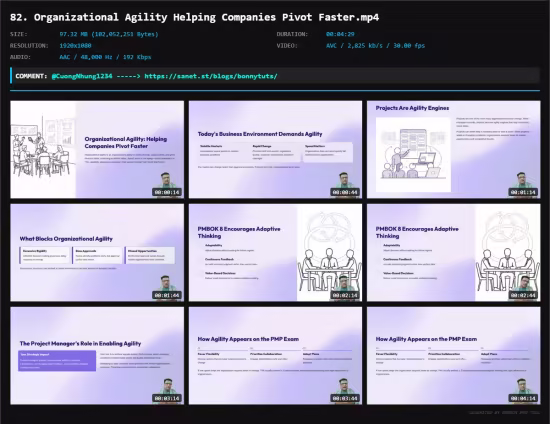The width and height of the screenshot is (550, 424).
Task: Select the audio value AAC 48,000 Hz
Action: click(x=105, y=57)
